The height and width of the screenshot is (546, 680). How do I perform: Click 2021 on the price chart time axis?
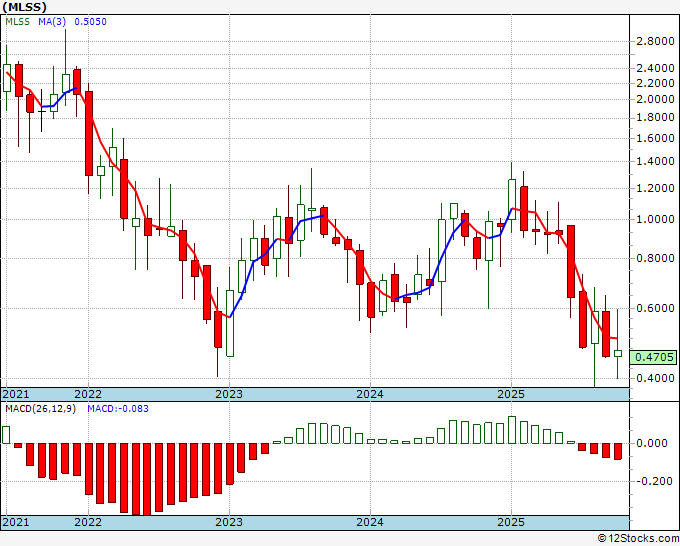click(16, 394)
